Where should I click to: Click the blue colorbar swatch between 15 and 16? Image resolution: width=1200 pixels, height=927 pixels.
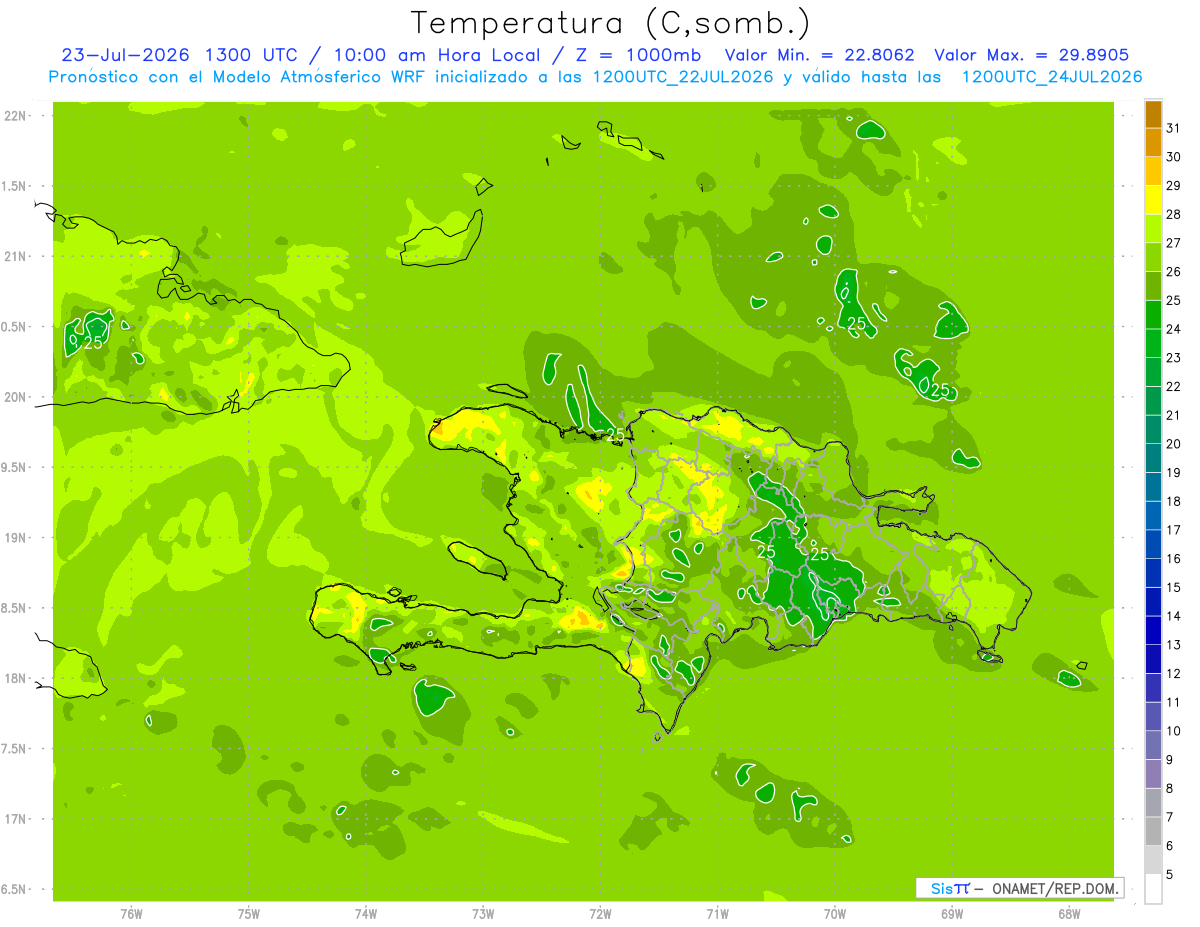tap(1153, 573)
